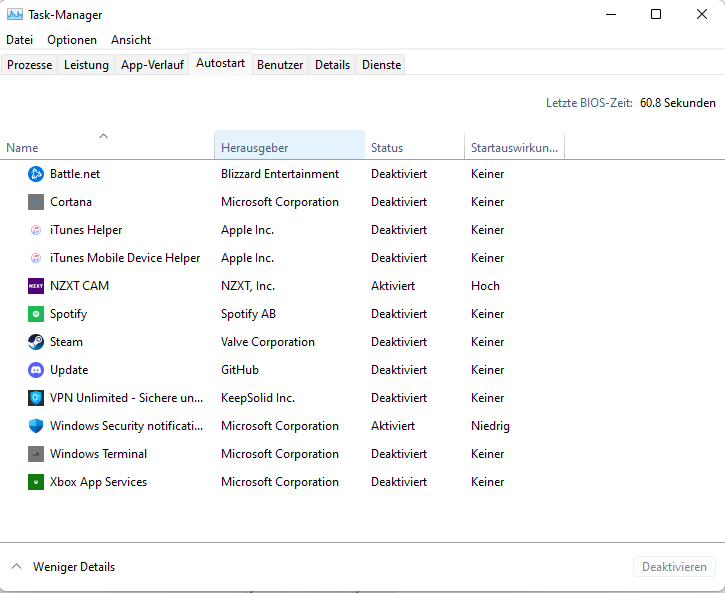Select the Windows Security notification name
The width and height of the screenshot is (725, 593).
pyautogui.click(x=126, y=426)
